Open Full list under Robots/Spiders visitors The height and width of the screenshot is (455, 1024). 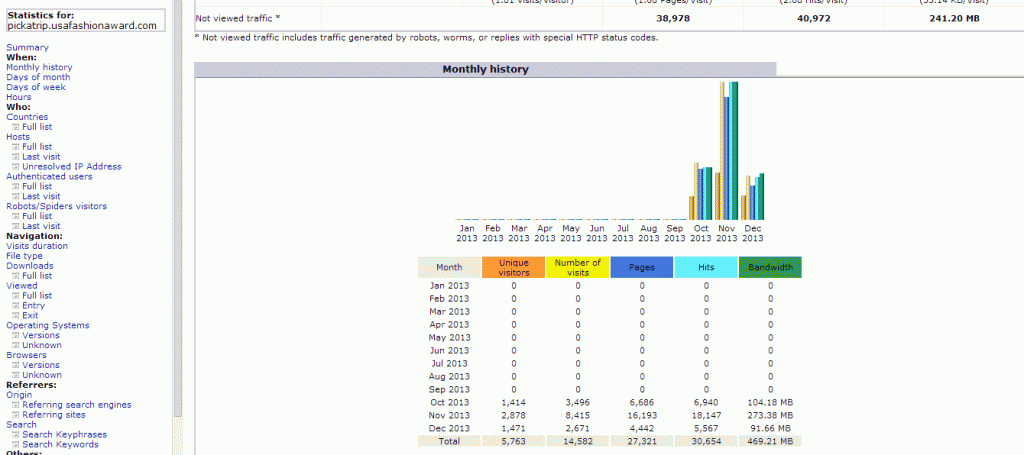click(37, 216)
